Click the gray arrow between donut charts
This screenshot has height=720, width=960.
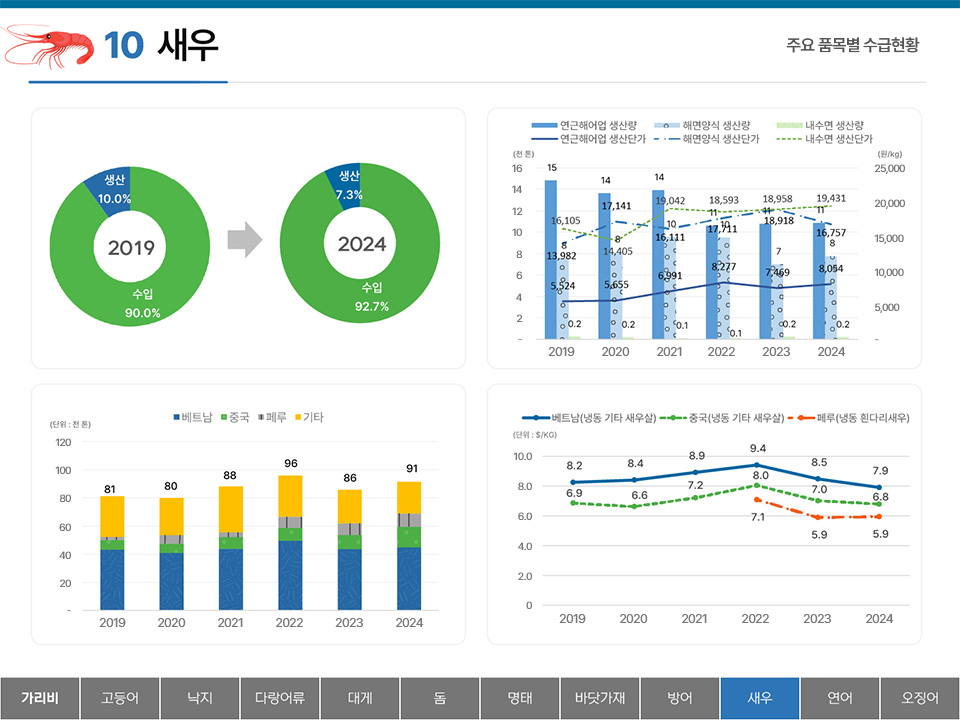point(244,240)
